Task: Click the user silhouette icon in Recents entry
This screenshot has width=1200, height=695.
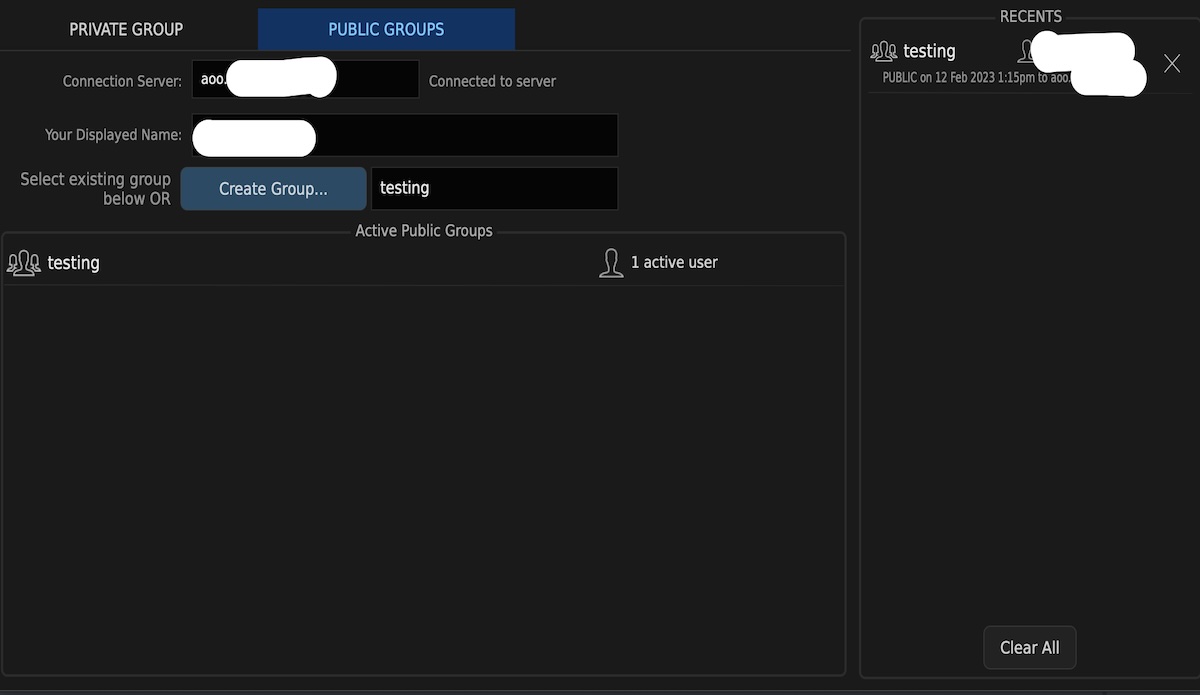Action: click(x=1025, y=51)
